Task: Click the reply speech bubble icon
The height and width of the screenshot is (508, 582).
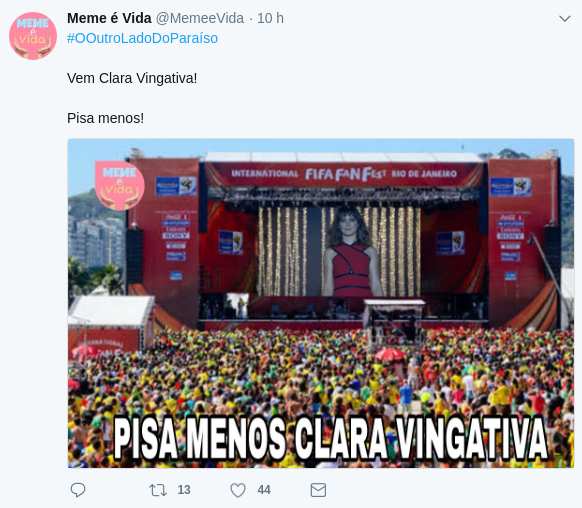Action: pos(78,490)
